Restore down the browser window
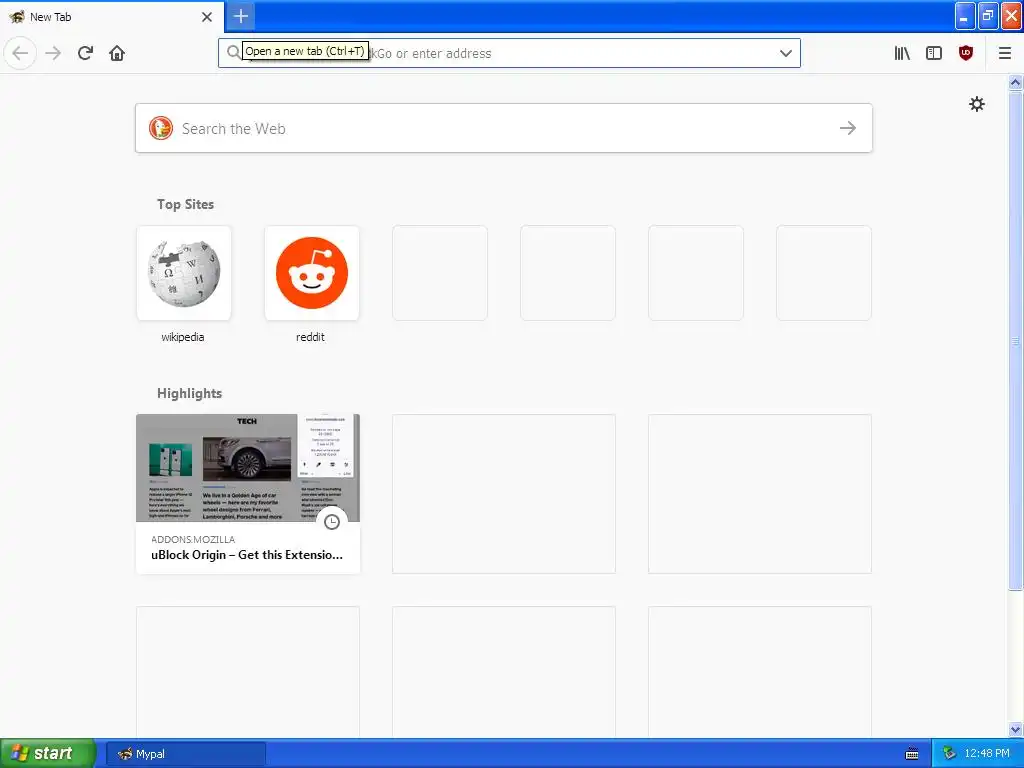The width and height of the screenshot is (1024, 768). click(988, 16)
